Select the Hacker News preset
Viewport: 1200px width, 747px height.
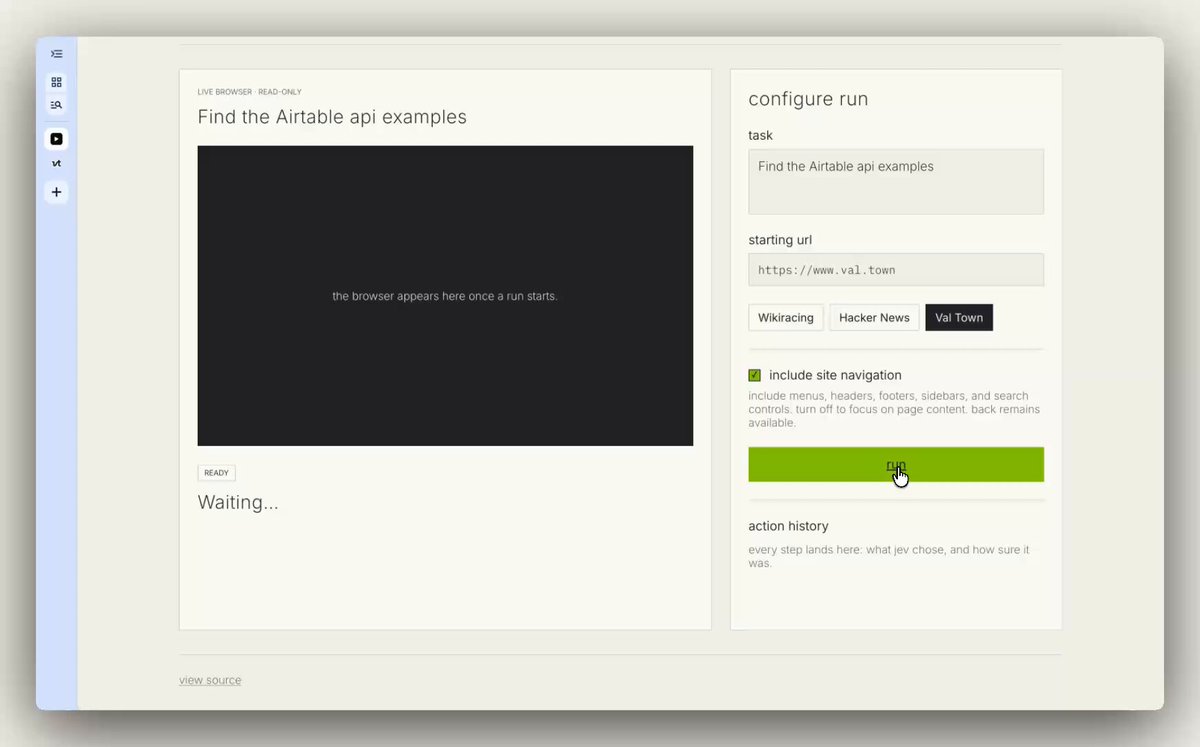[874, 318]
